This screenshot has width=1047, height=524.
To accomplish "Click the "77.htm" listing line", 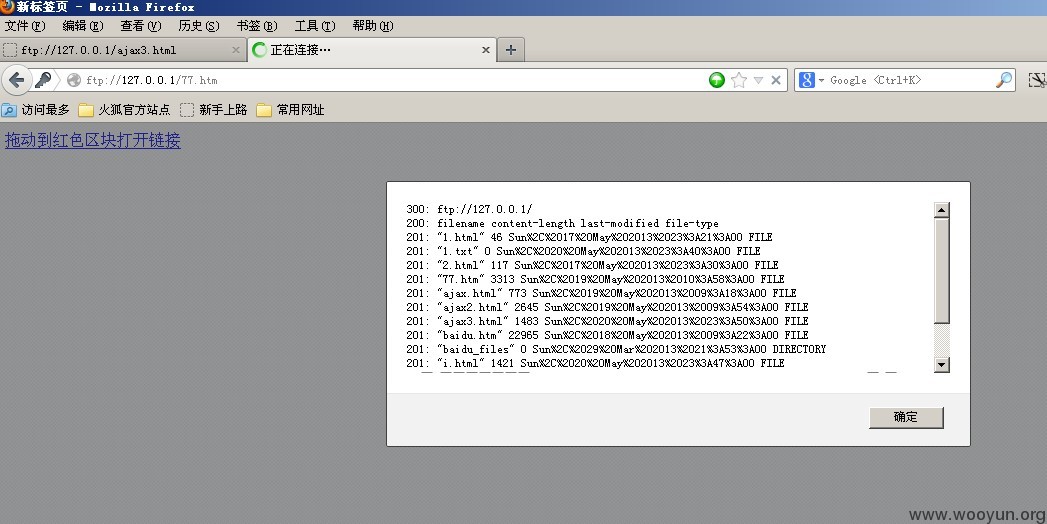I will tap(595, 279).
